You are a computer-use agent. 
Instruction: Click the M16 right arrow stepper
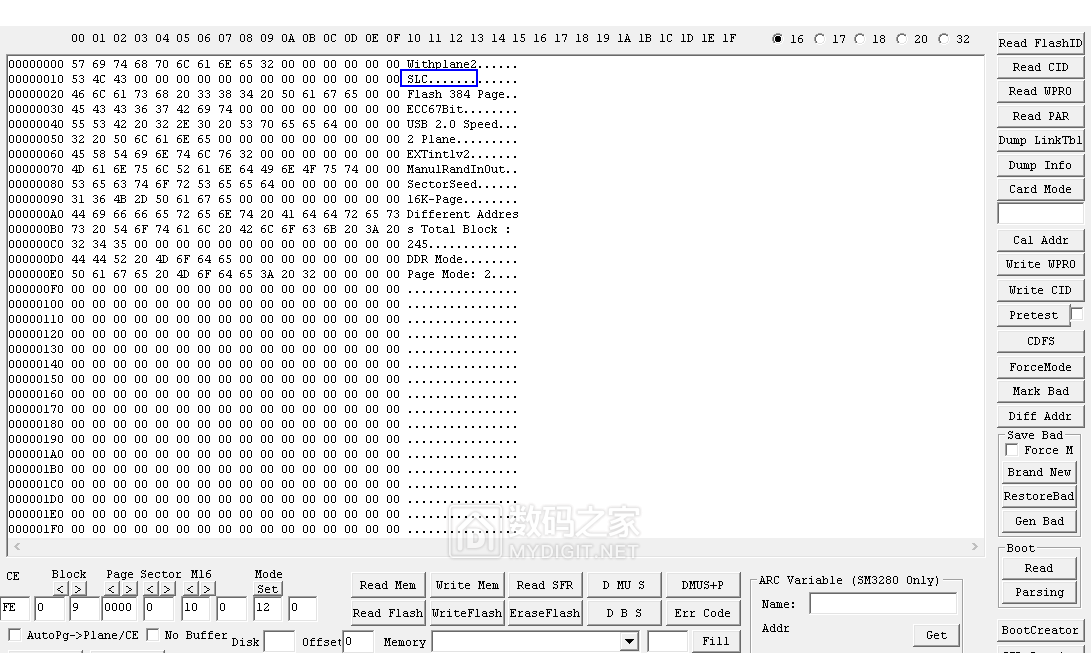pos(208,589)
